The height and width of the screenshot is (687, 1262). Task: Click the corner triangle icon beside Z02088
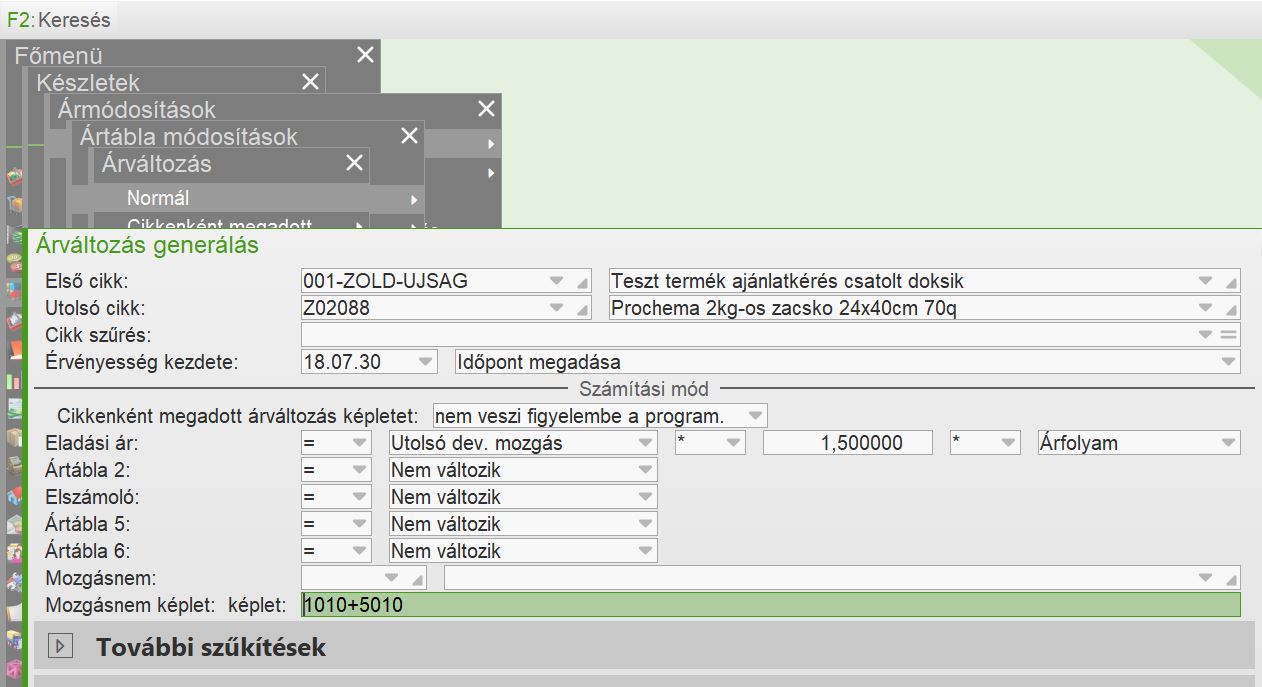point(582,311)
